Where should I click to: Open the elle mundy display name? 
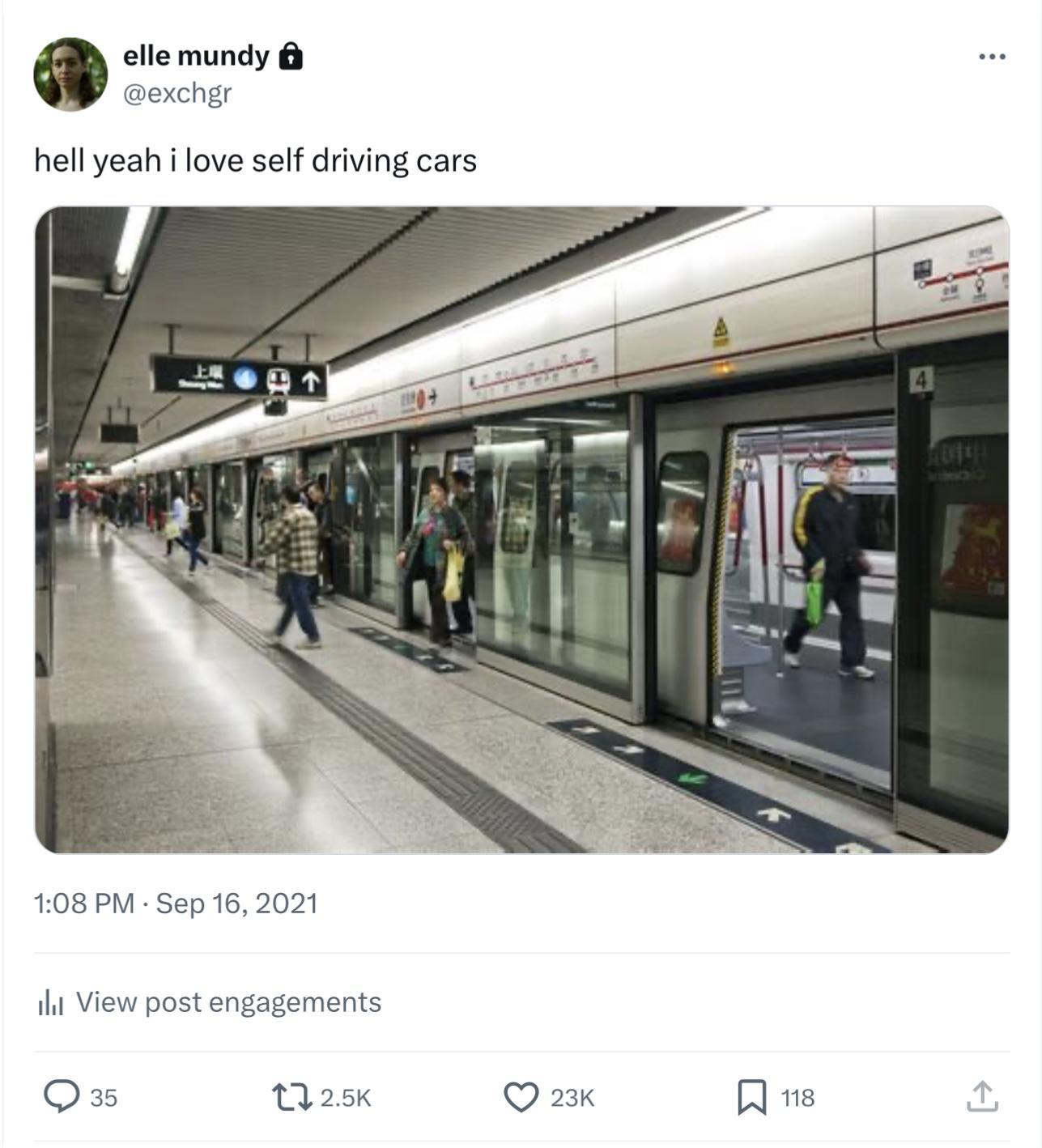(195, 56)
